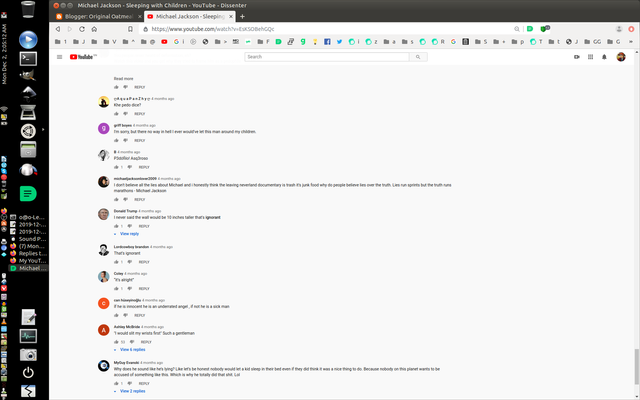Open the YouTube notifications bell

[604, 57]
